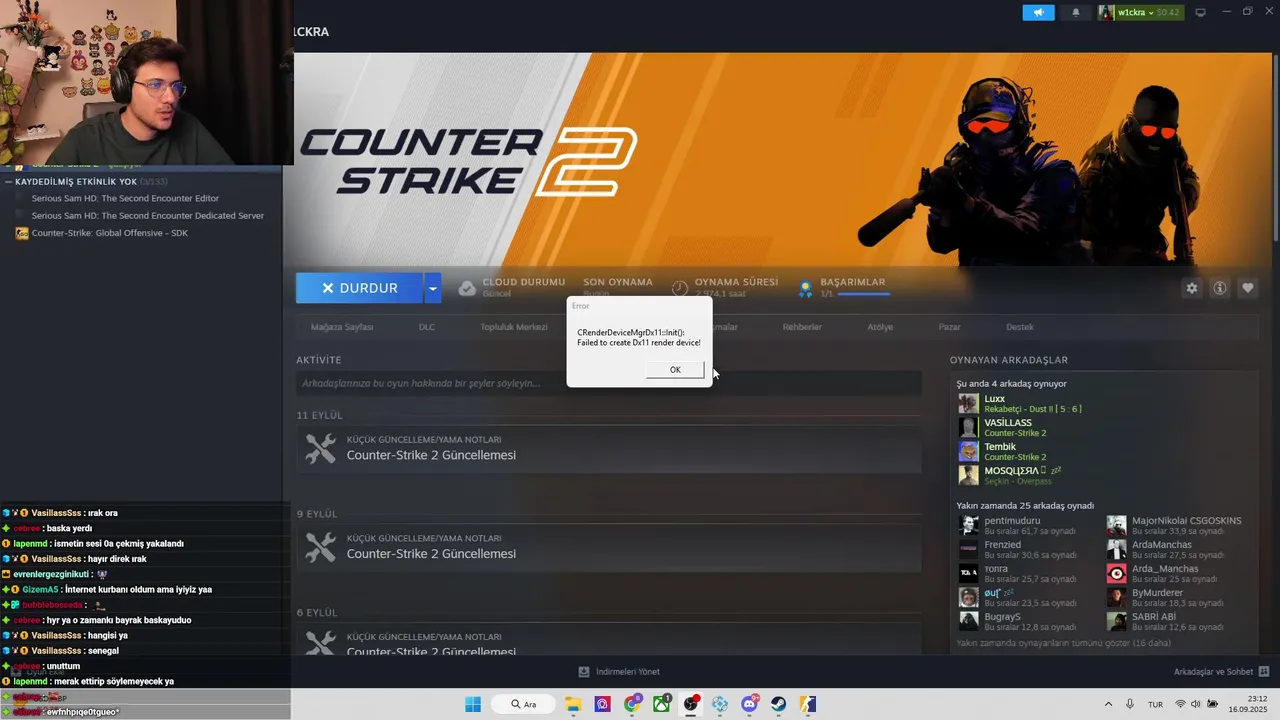This screenshot has width=1280, height=720.
Task: Switch to Big Picture mode icon
Action: coord(1201,12)
